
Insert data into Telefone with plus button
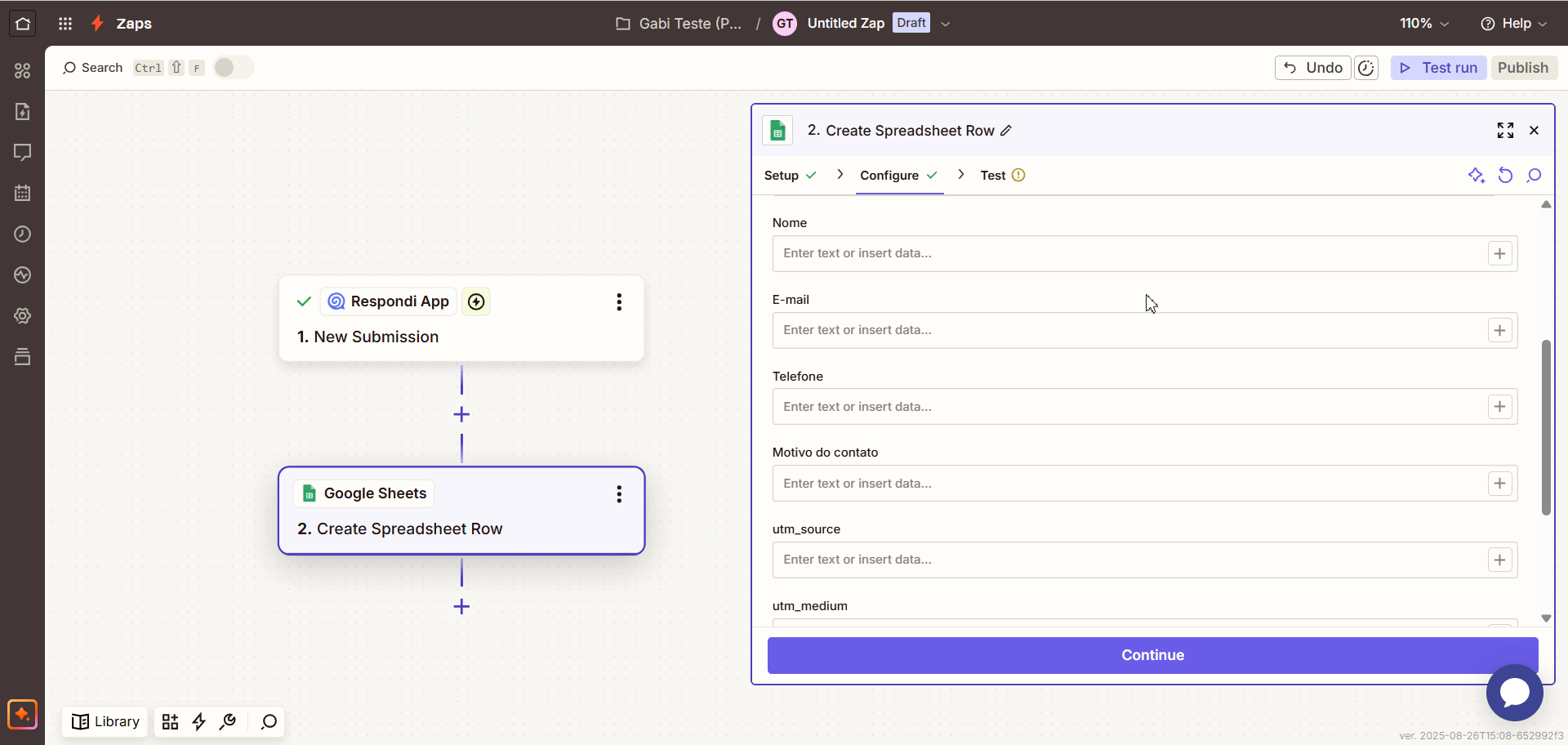click(x=1499, y=407)
